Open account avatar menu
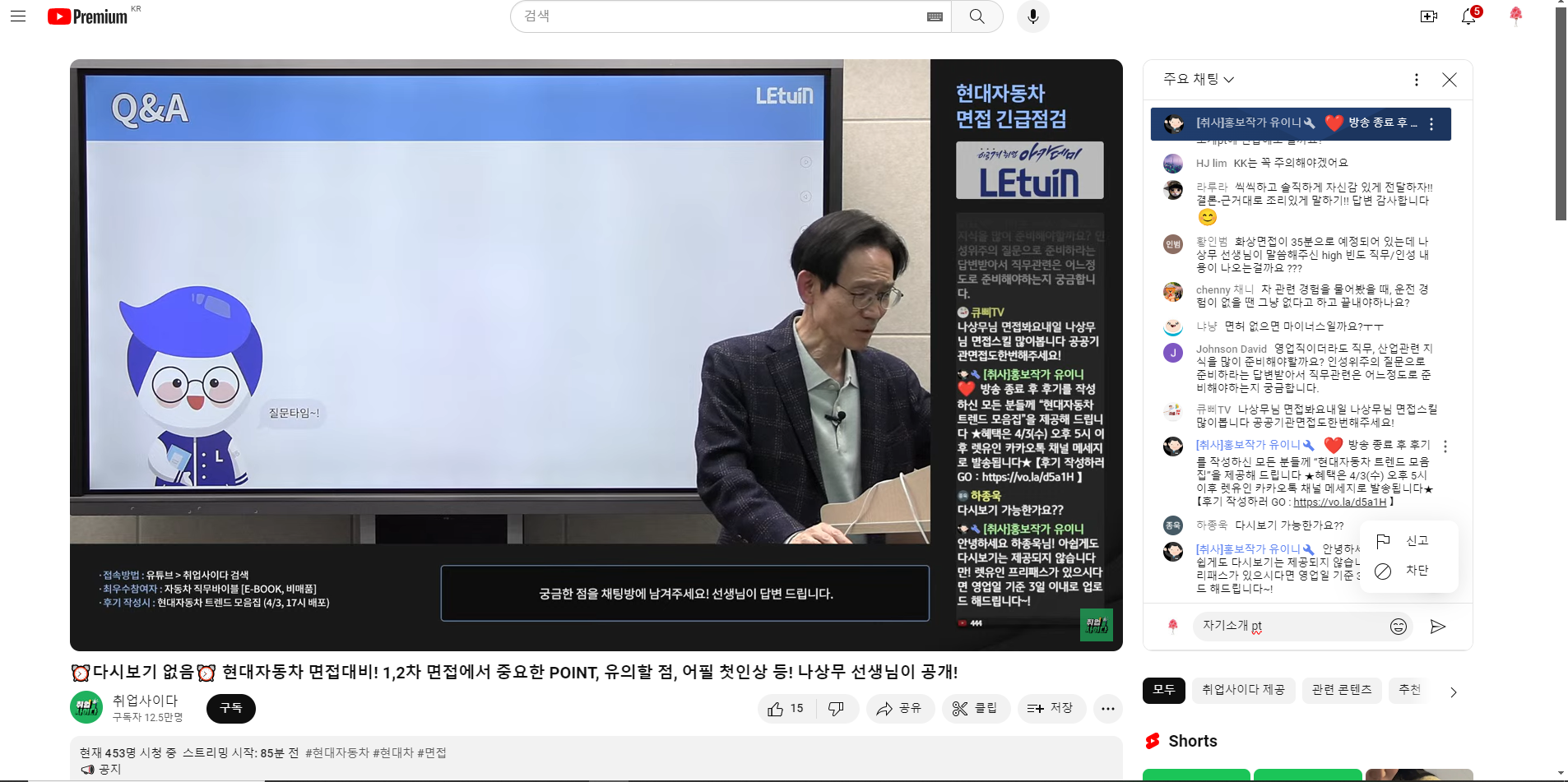The width and height of the screenshot is (1568, 782). click(x=1515, y=16)
